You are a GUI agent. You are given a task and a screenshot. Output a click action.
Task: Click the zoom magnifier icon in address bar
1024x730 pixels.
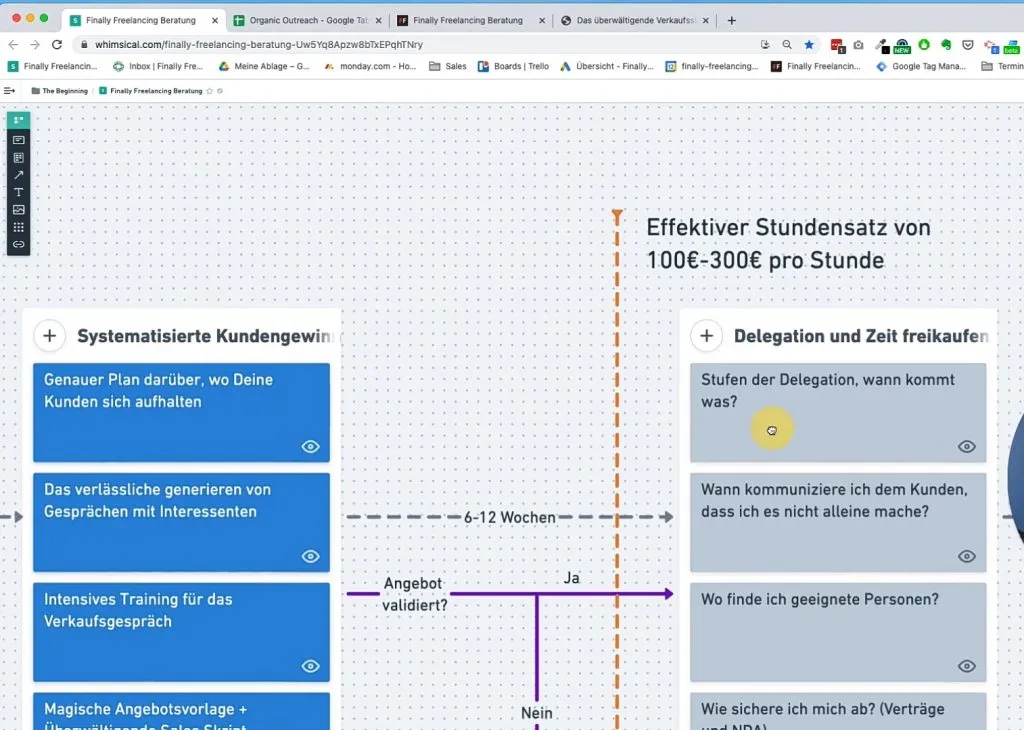pos(787,44)
